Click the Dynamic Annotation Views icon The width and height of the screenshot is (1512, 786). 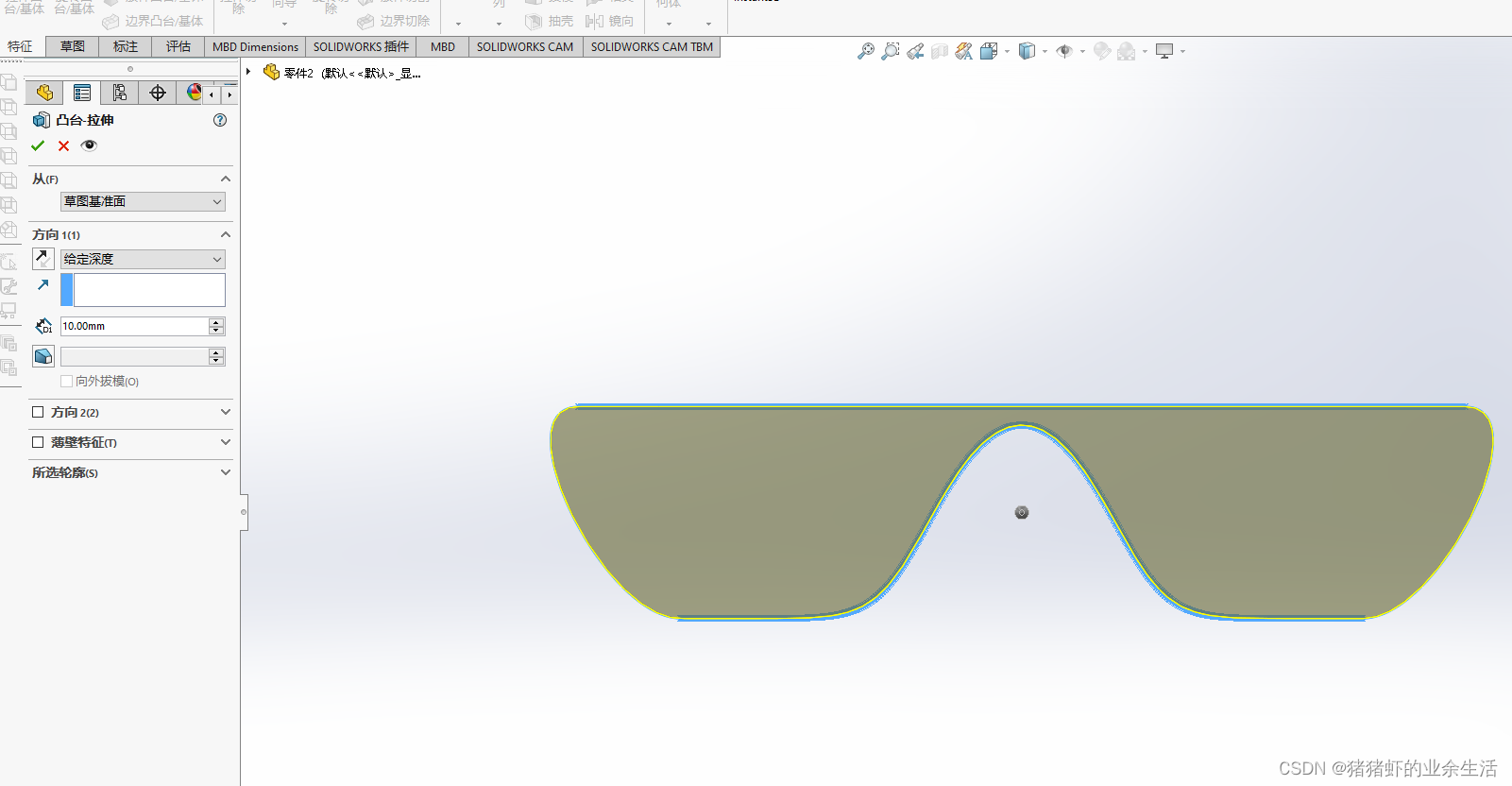click(x=963, y=51)
